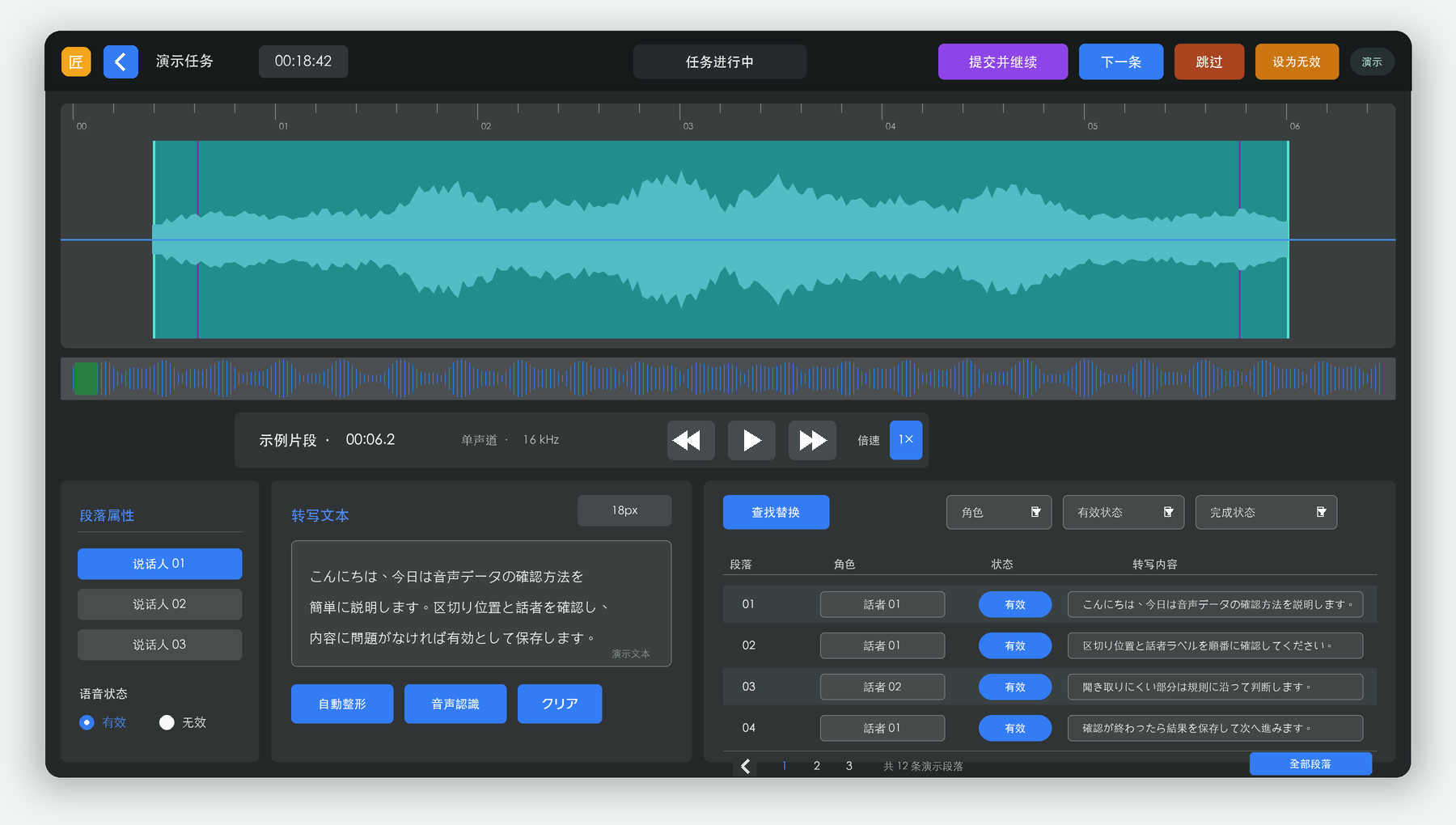Screen dimensions: 1456x825
Task: Click the 00:18:42 timer display
Action: coord(303,61)
